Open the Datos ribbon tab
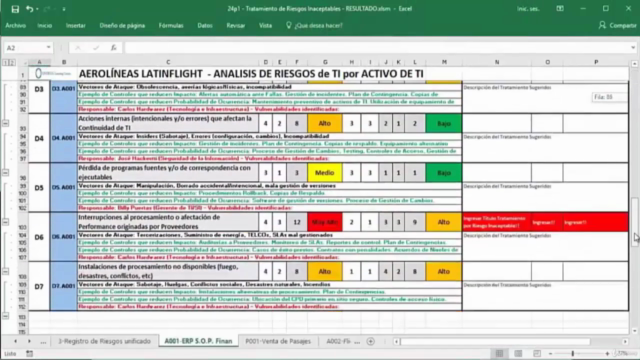This screenshot has width=640, height=360. click(x=205, y=25)
